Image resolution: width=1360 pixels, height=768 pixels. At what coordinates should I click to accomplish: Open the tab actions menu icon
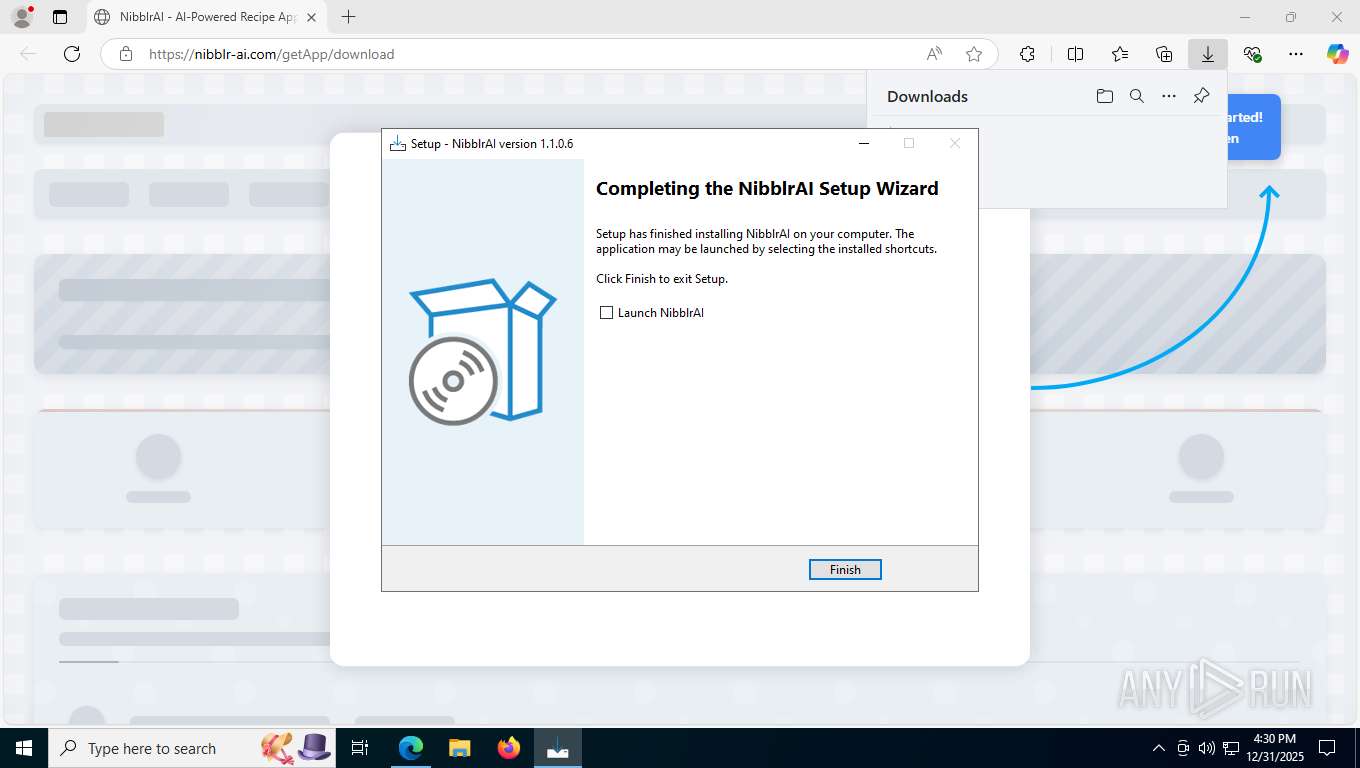point(60,17)
